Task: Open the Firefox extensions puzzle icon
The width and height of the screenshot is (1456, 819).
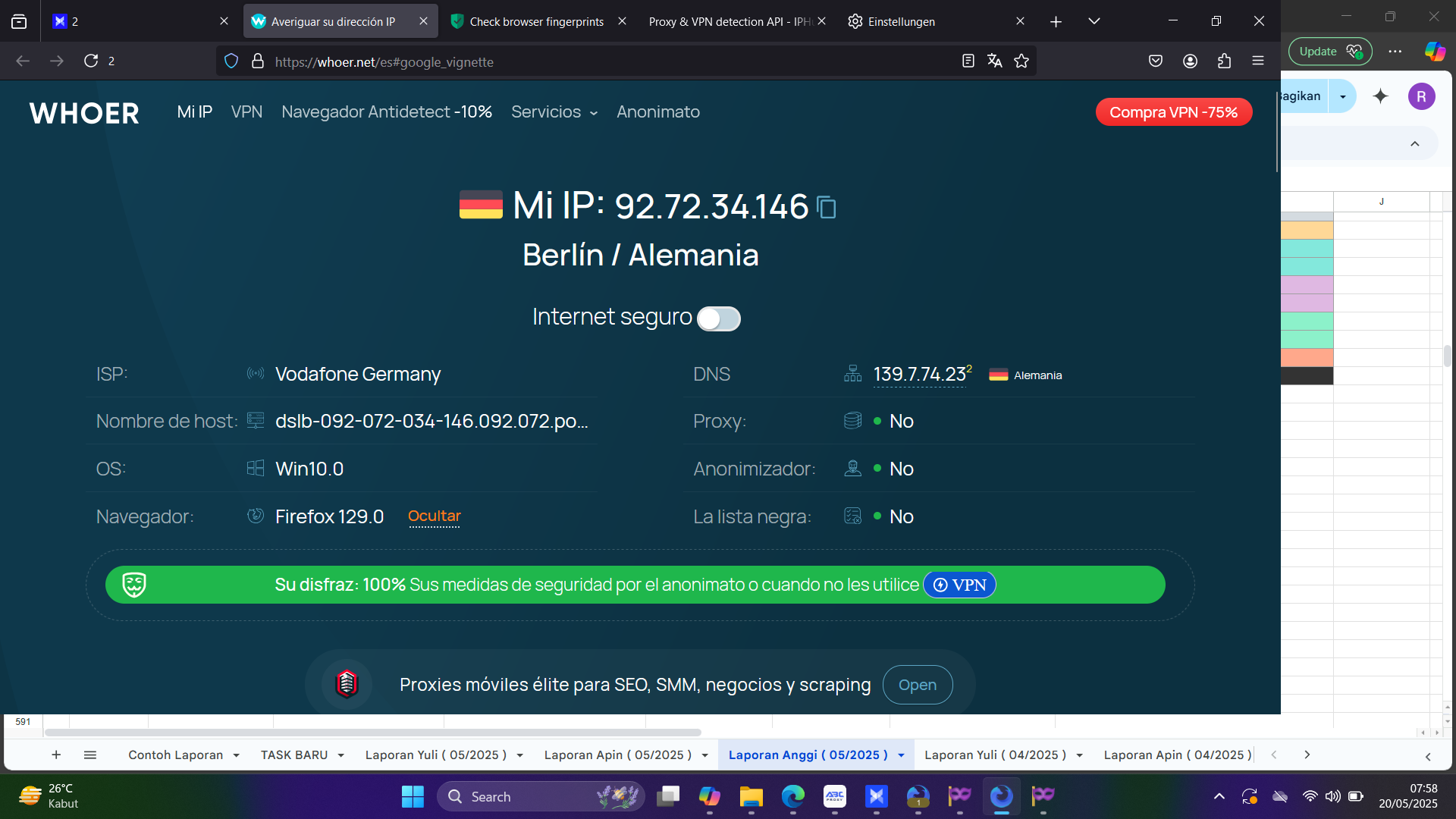Action: 1225,61
